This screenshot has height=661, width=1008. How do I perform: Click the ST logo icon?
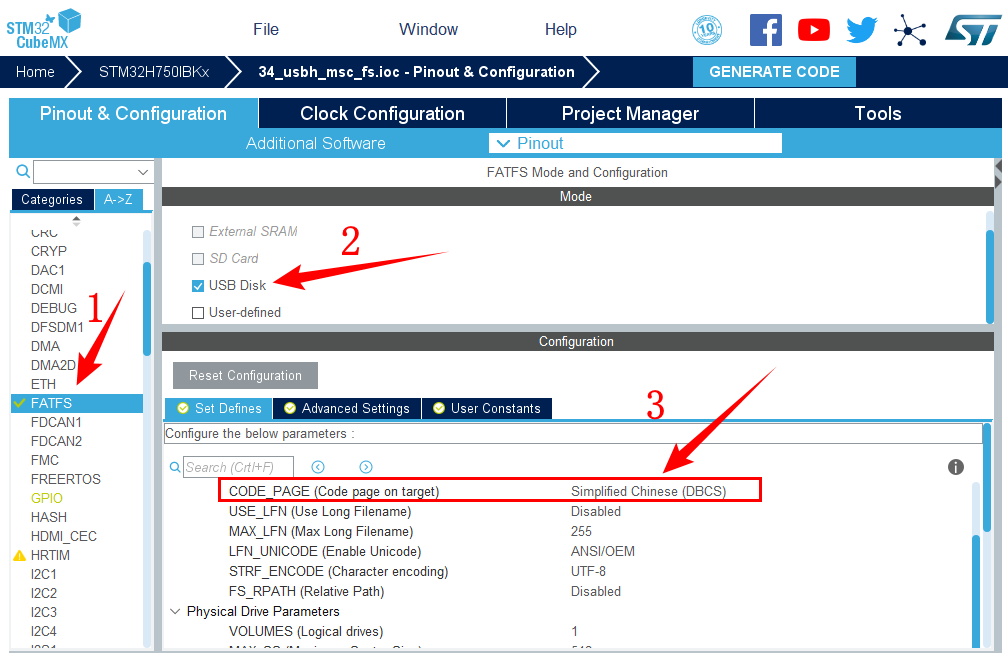point(972,29)
